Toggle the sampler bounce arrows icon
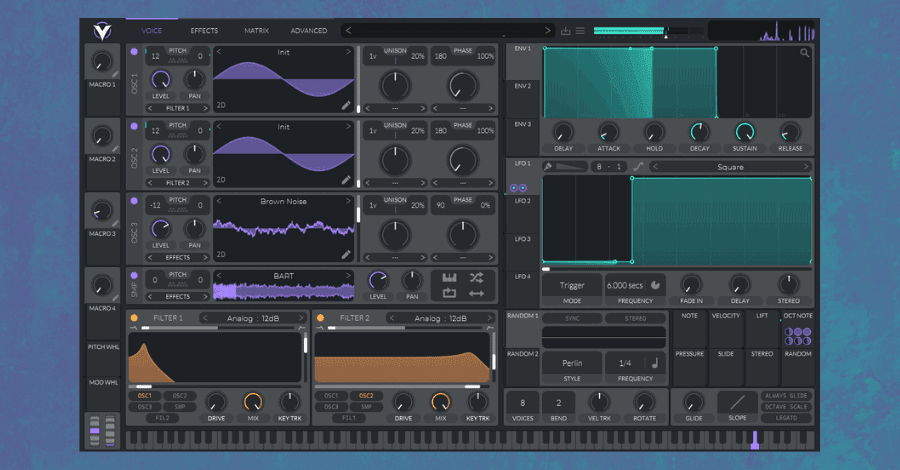Screen dimensions: 900x470 [476, 293]
